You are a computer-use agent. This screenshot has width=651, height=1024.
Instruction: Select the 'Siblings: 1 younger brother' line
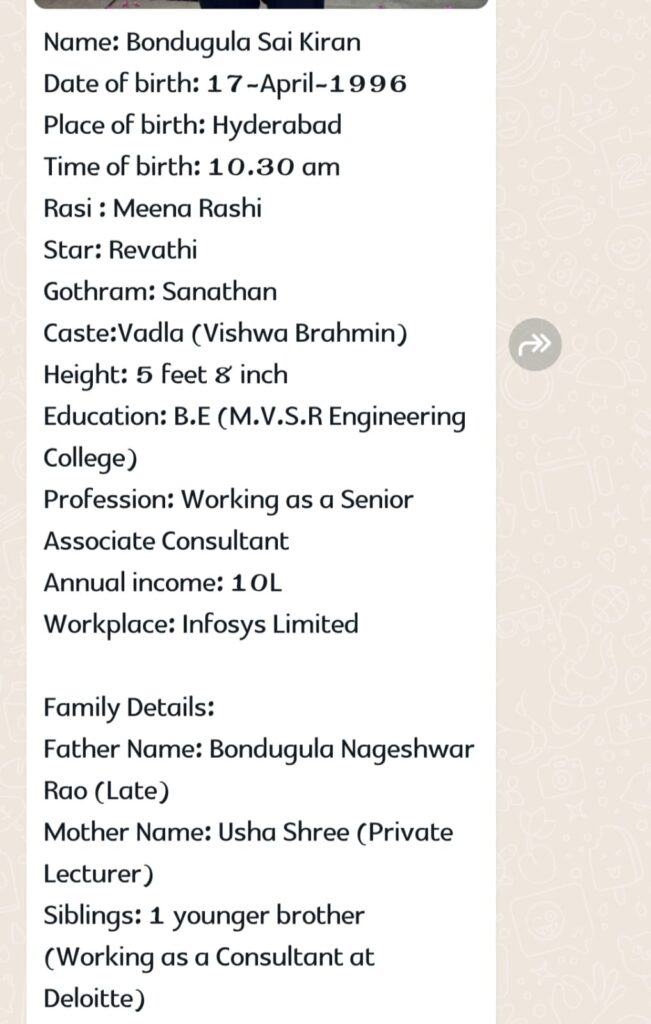click(204, 916)
